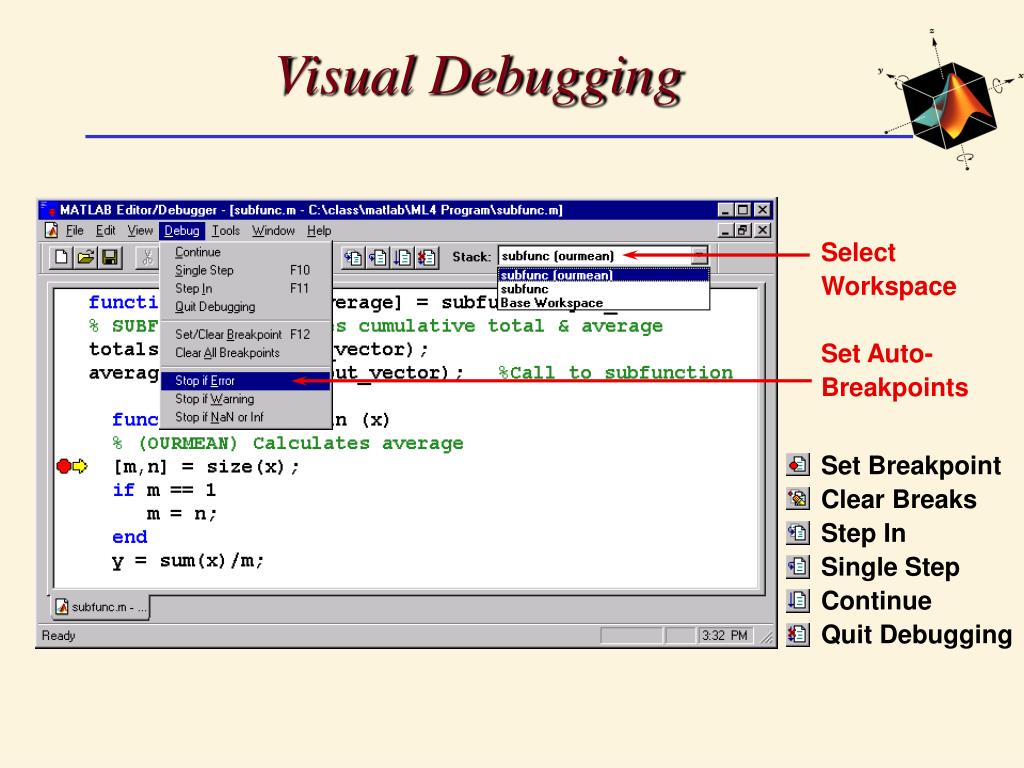The width and height of the screenshot is (1024, 768).
Task: Click the code line 'if m == 1'
Action: [x=164, y=490]
